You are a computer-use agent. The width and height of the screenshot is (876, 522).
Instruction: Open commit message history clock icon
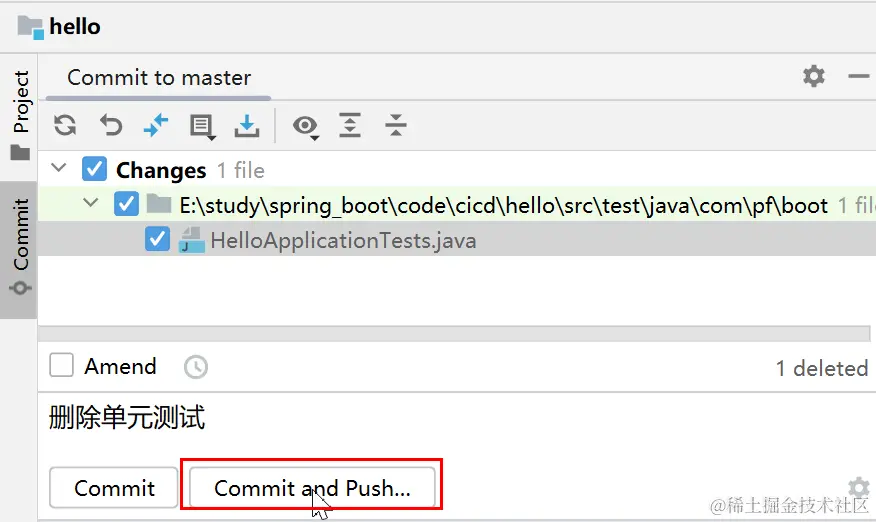coord(196,367)
